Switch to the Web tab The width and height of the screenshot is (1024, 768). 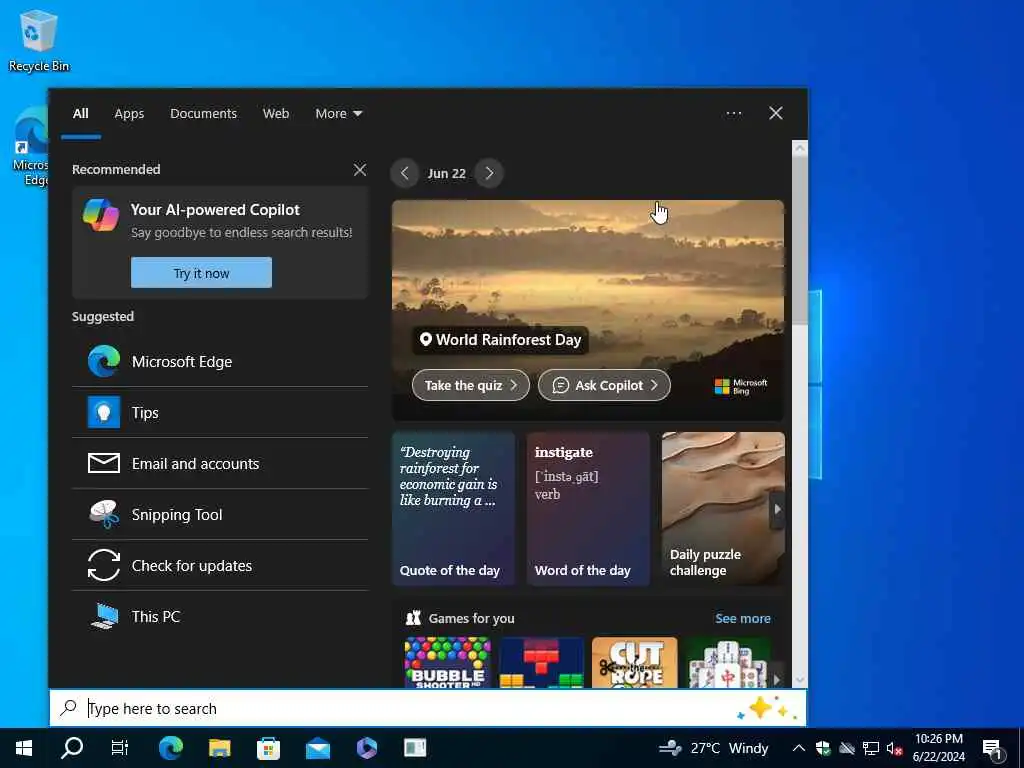tap(276, 114)
